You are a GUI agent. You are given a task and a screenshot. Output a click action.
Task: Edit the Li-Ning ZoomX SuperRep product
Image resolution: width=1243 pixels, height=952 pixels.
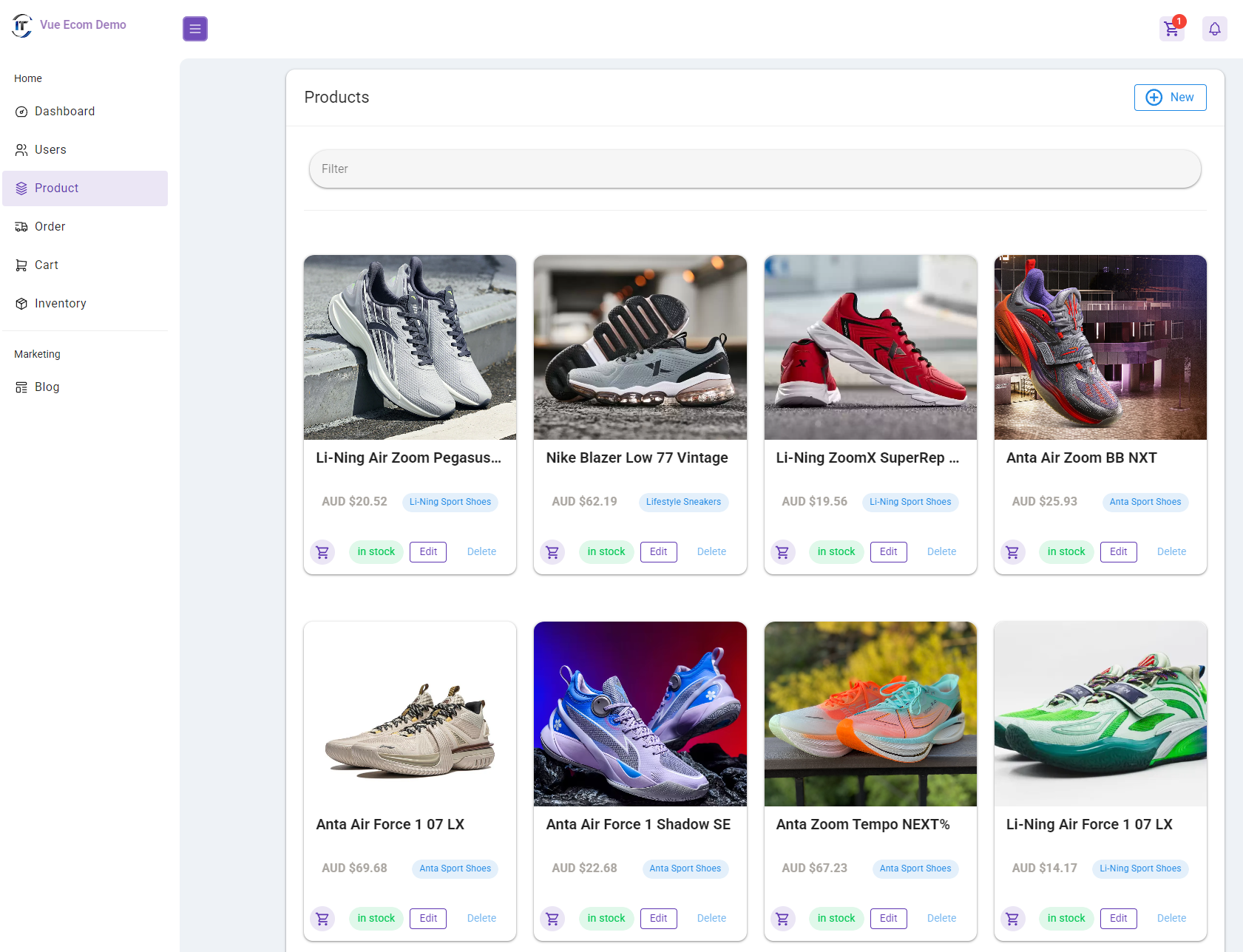point(888,552)
